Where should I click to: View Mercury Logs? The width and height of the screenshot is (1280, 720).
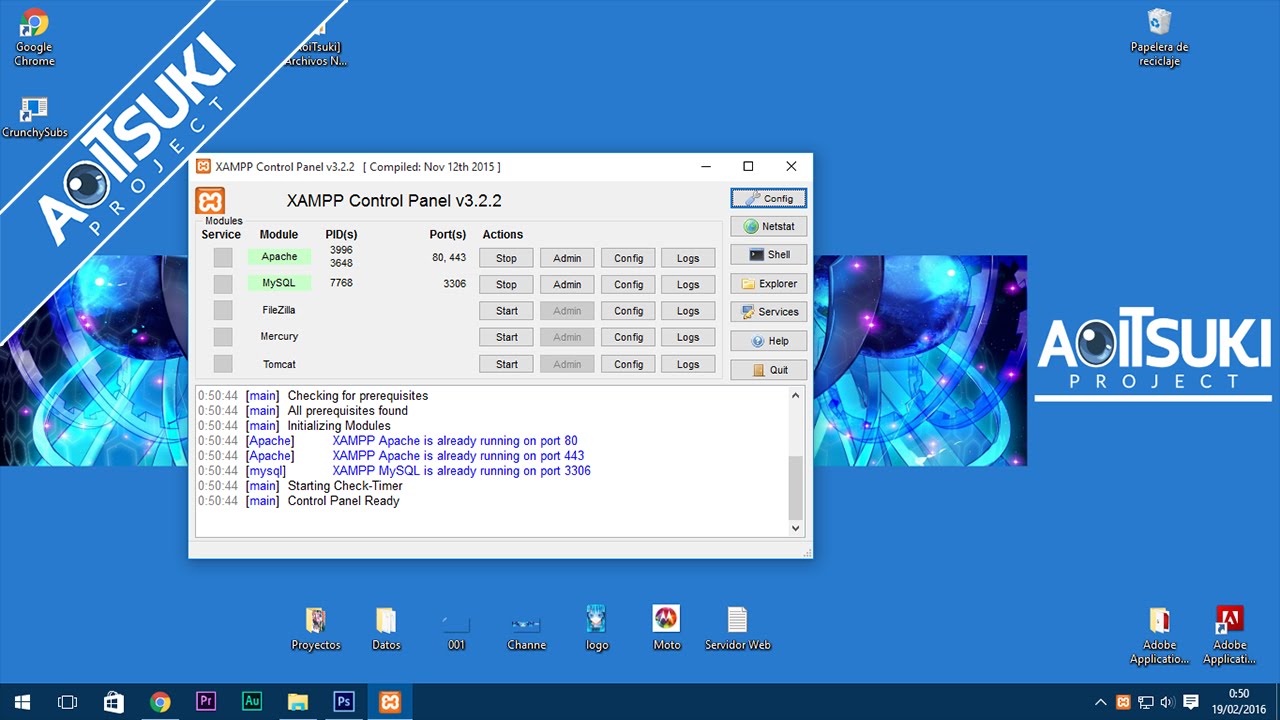688,337
